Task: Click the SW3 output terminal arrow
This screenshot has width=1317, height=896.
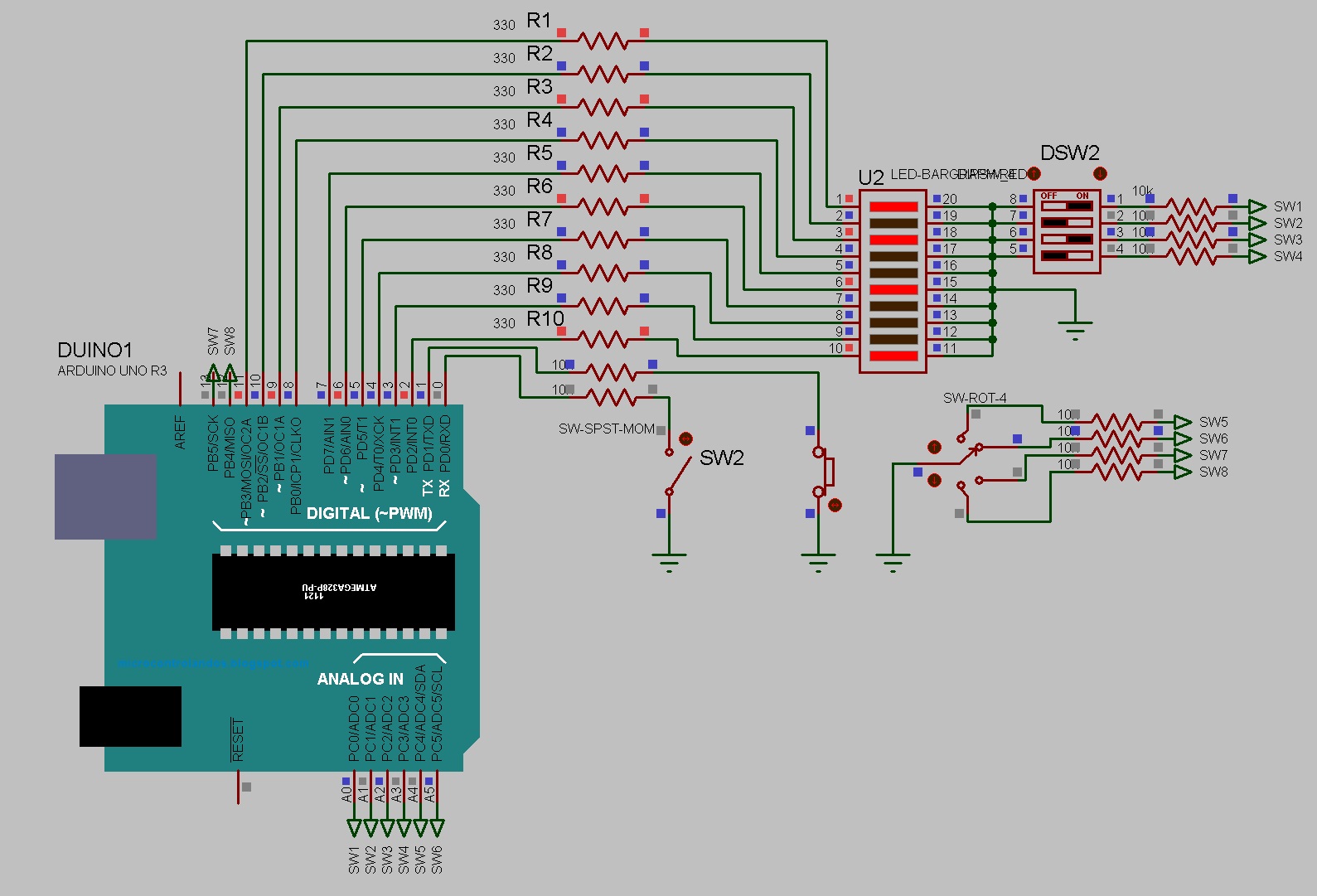Action: pyautogui.click(x=1258, y=240)
